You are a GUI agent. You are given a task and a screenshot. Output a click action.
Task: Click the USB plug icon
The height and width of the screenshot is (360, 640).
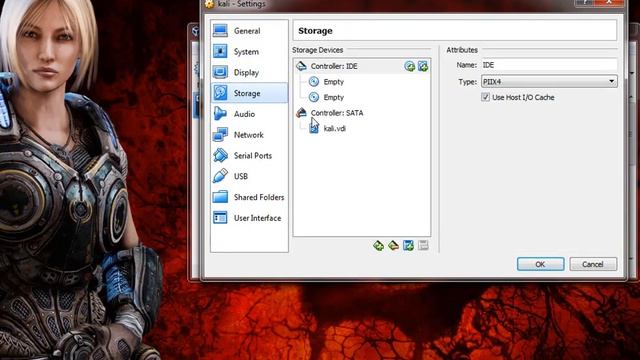pyautogui.click(x=220, y=176)
